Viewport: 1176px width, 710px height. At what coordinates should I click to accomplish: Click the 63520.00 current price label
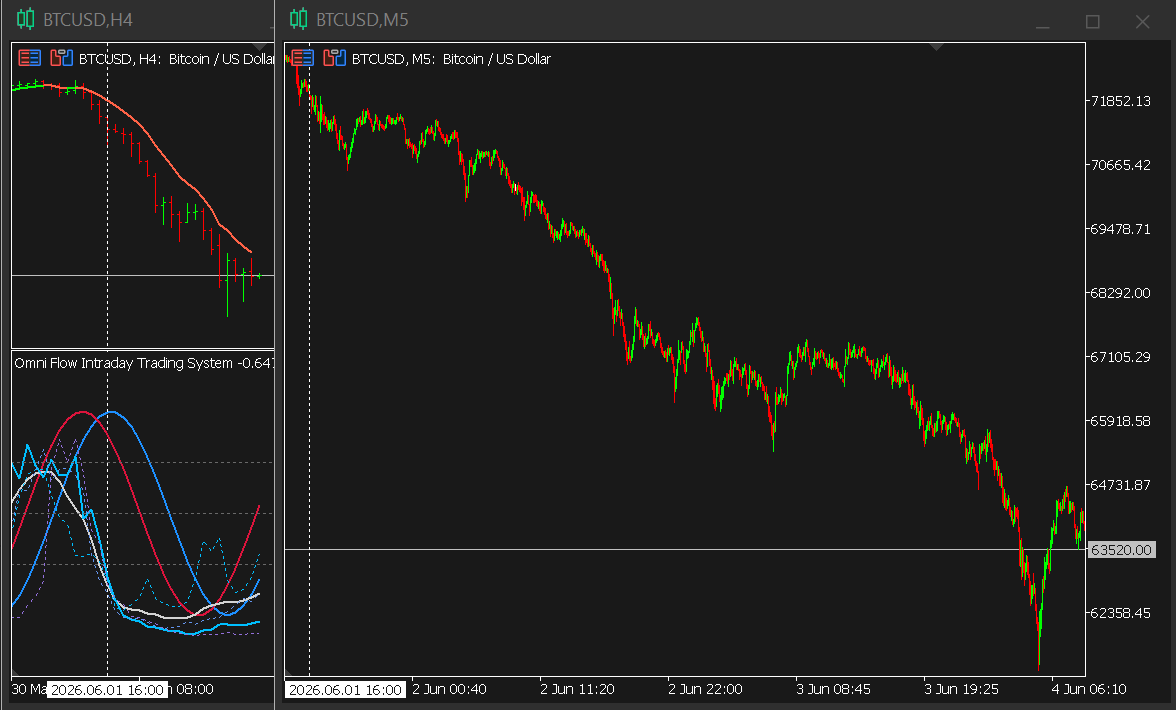1121,550
